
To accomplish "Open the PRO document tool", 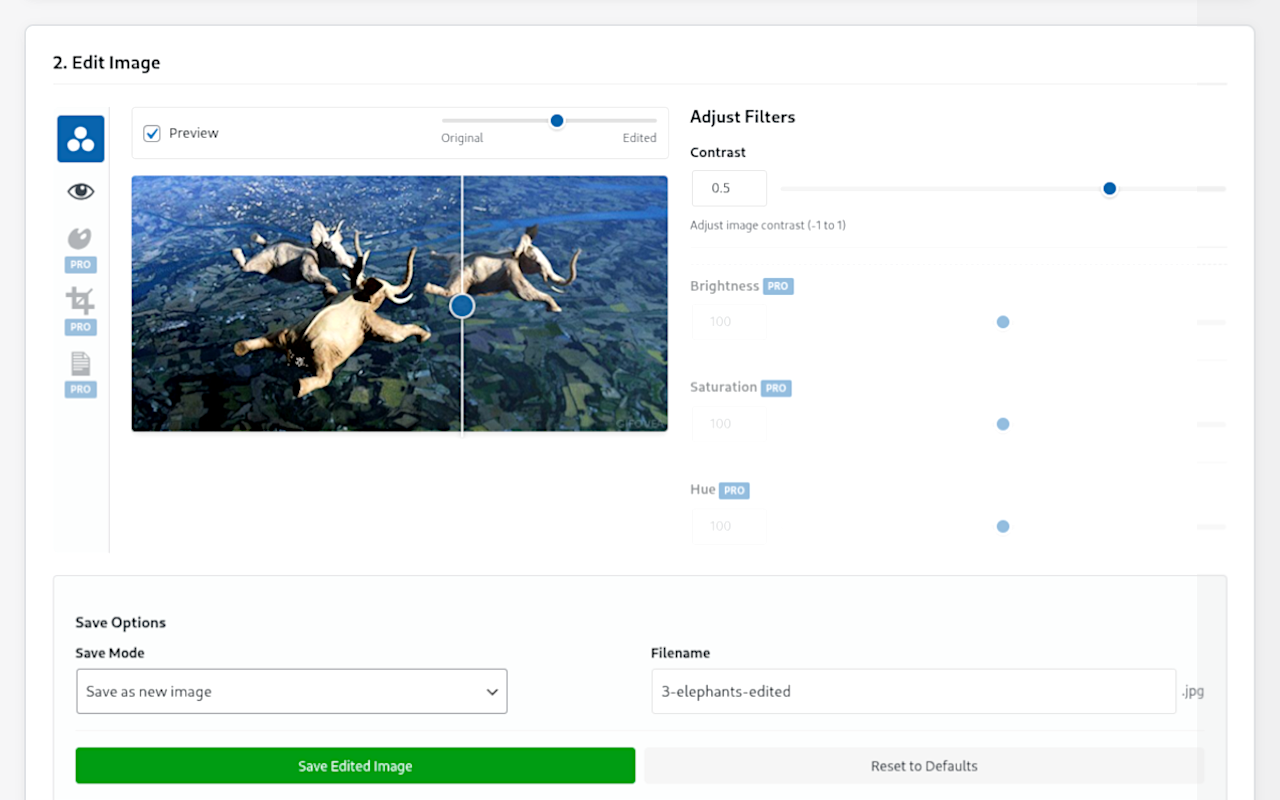I will [80, 363].
